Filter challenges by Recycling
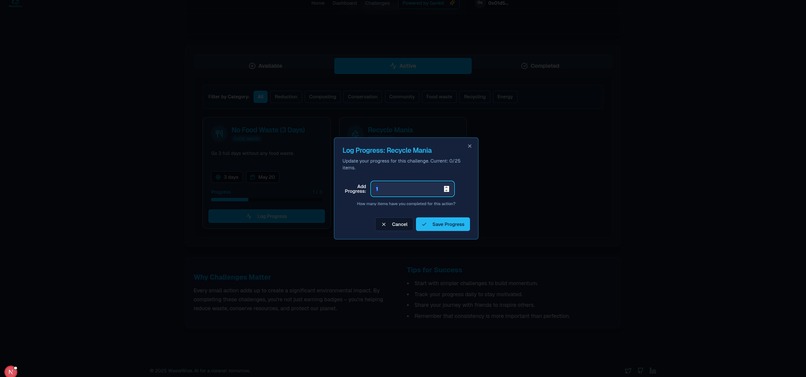806x377 pixels. [474, 97]
